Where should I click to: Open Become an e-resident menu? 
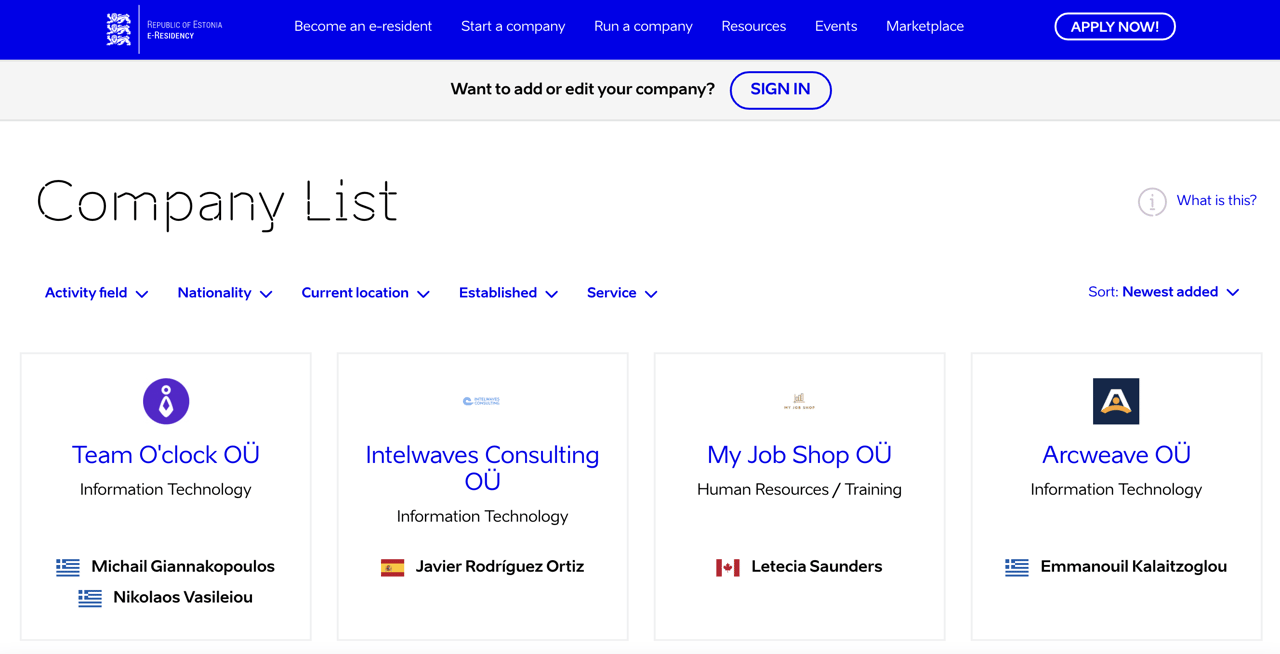pyautogui.click(x=363, y=27)
